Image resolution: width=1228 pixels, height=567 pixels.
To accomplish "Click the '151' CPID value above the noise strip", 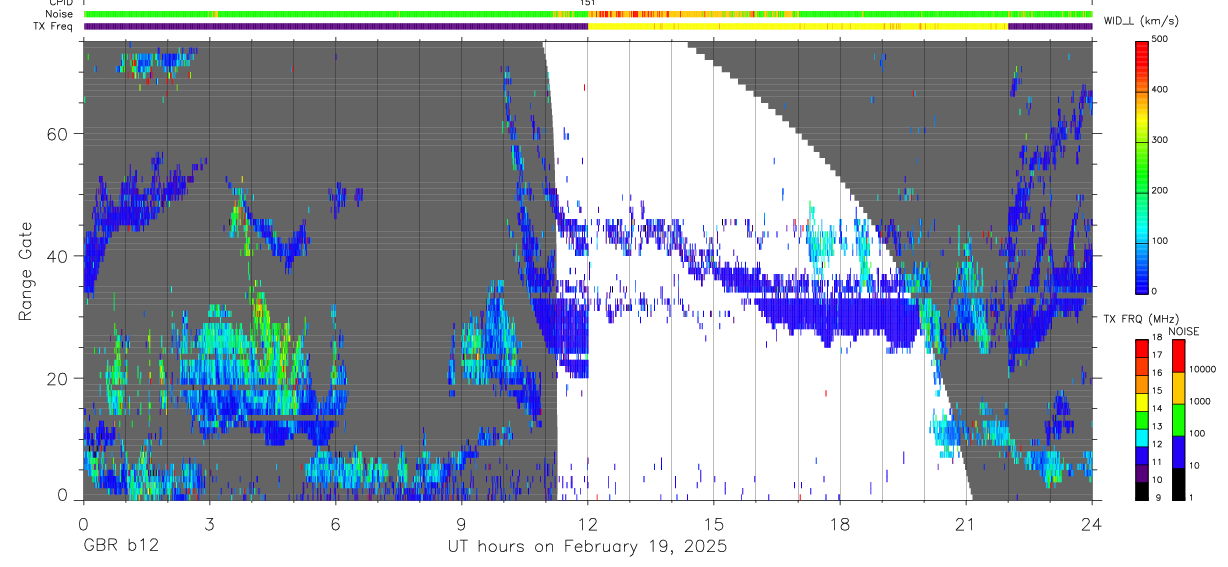I will 588,4.
